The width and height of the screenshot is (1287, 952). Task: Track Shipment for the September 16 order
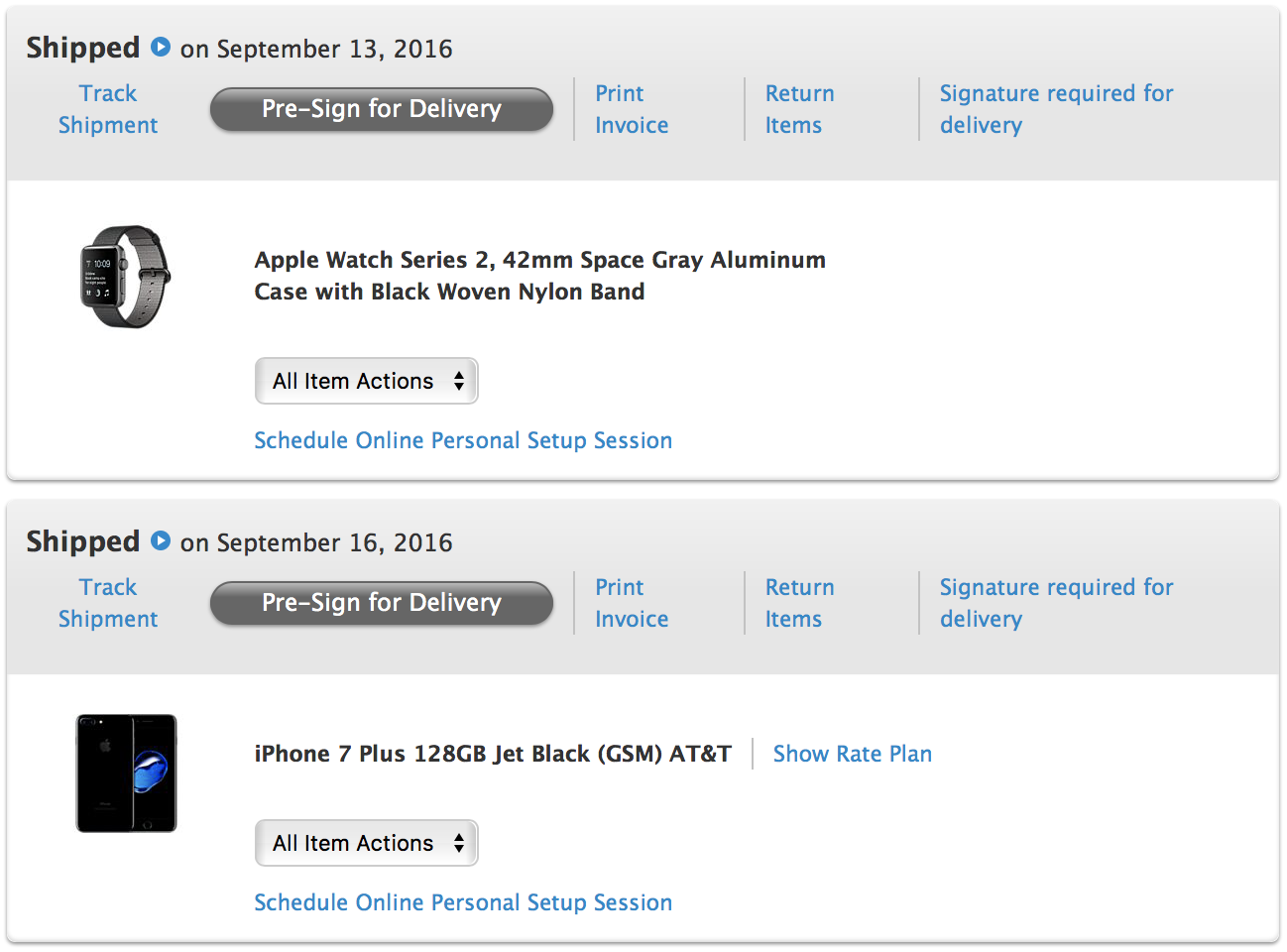tap(108, 603)
